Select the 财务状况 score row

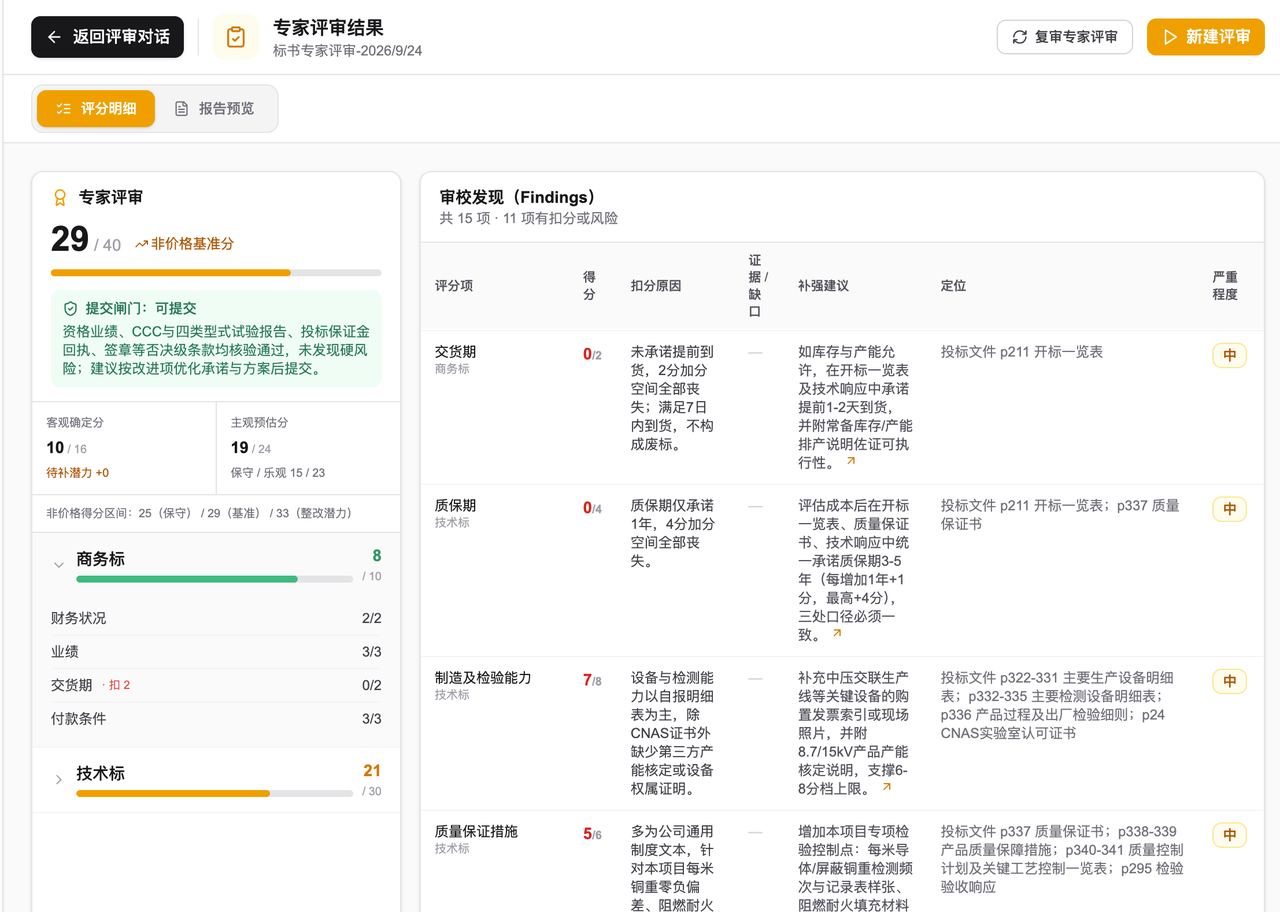pos(216,618)
